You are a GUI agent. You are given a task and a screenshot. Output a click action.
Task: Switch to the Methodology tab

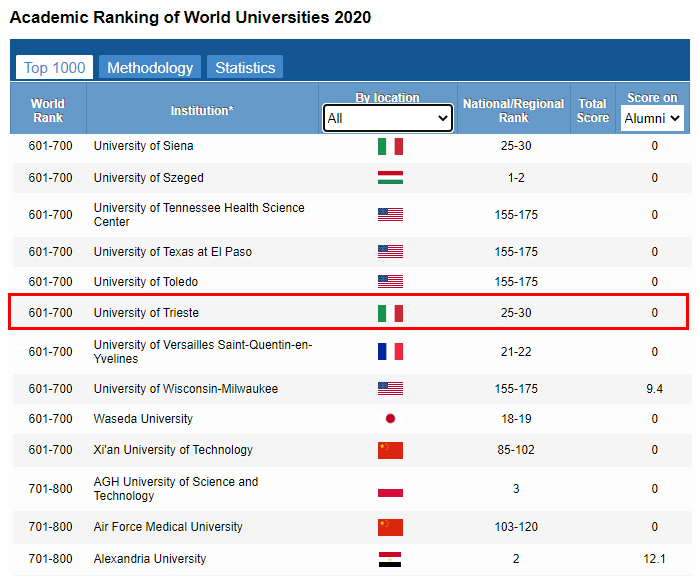150,68
